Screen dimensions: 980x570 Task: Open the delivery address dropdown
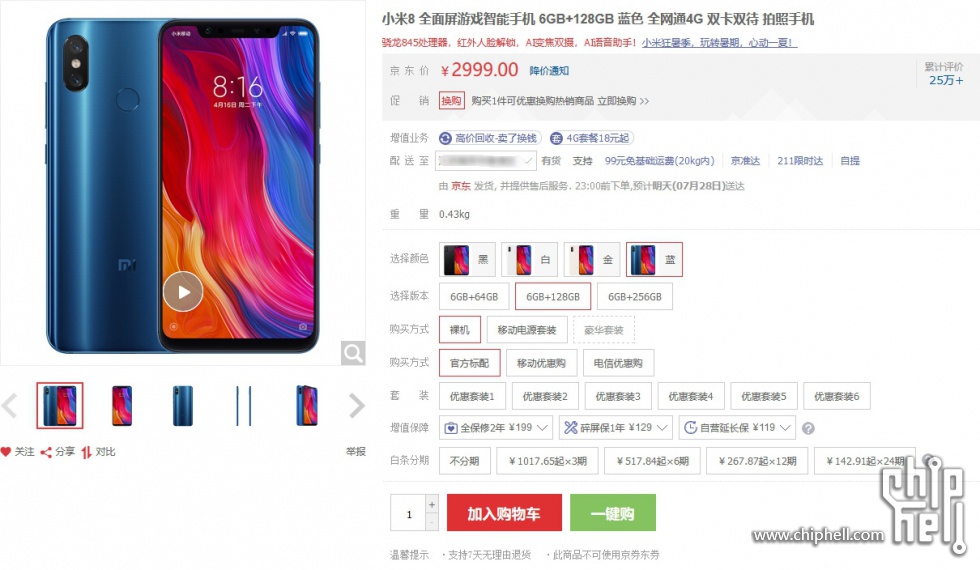pyautogui.click(x=486, y=161)
